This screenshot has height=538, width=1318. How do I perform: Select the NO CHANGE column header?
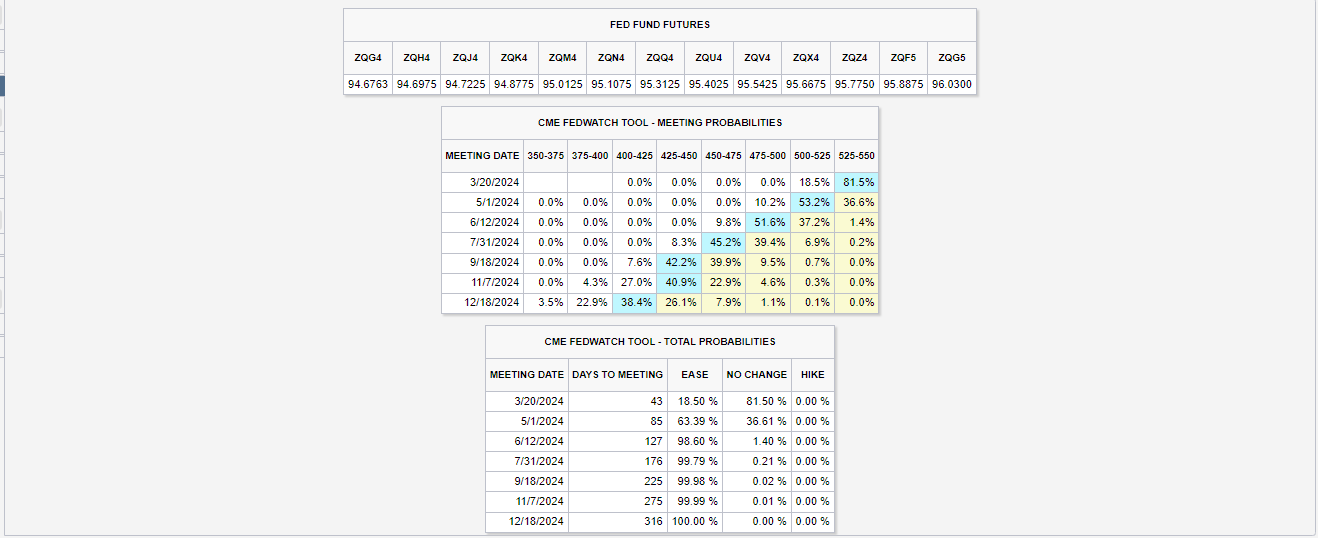click(756, 375)
